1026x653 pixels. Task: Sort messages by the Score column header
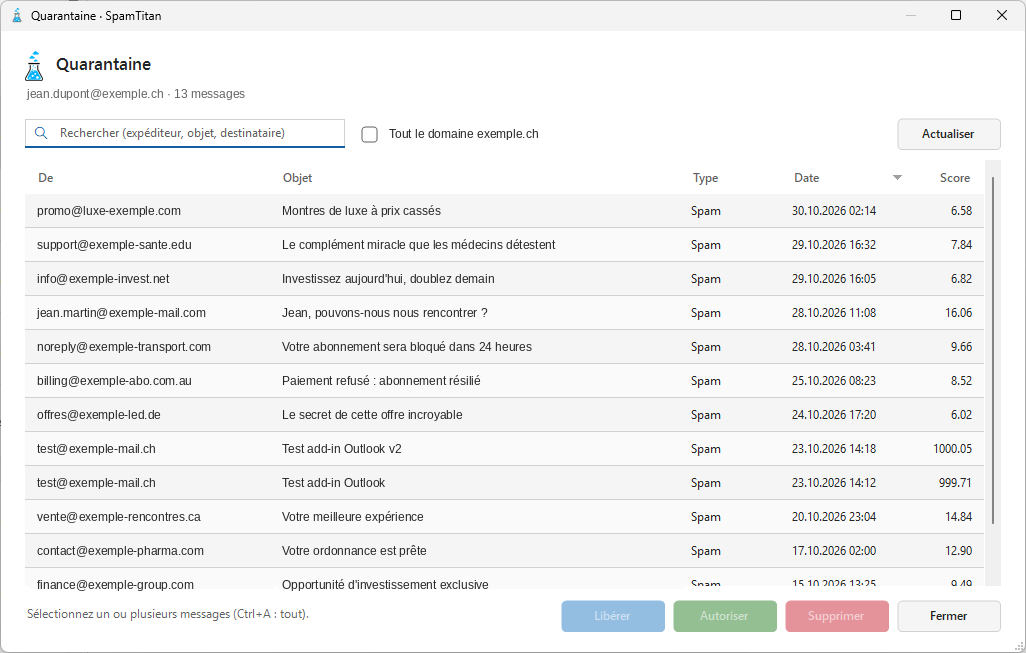(x=955, y=178)
